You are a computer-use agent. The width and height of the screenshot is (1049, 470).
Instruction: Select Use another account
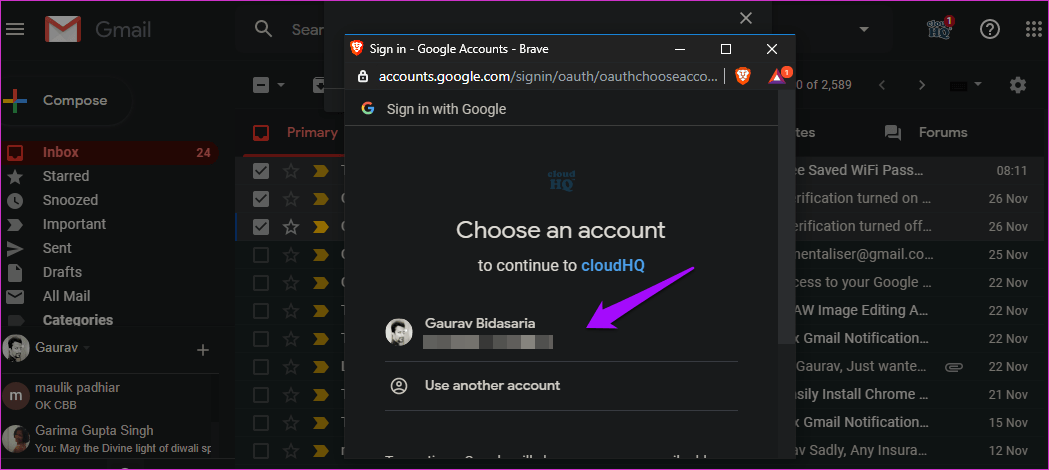click(561, 386)
